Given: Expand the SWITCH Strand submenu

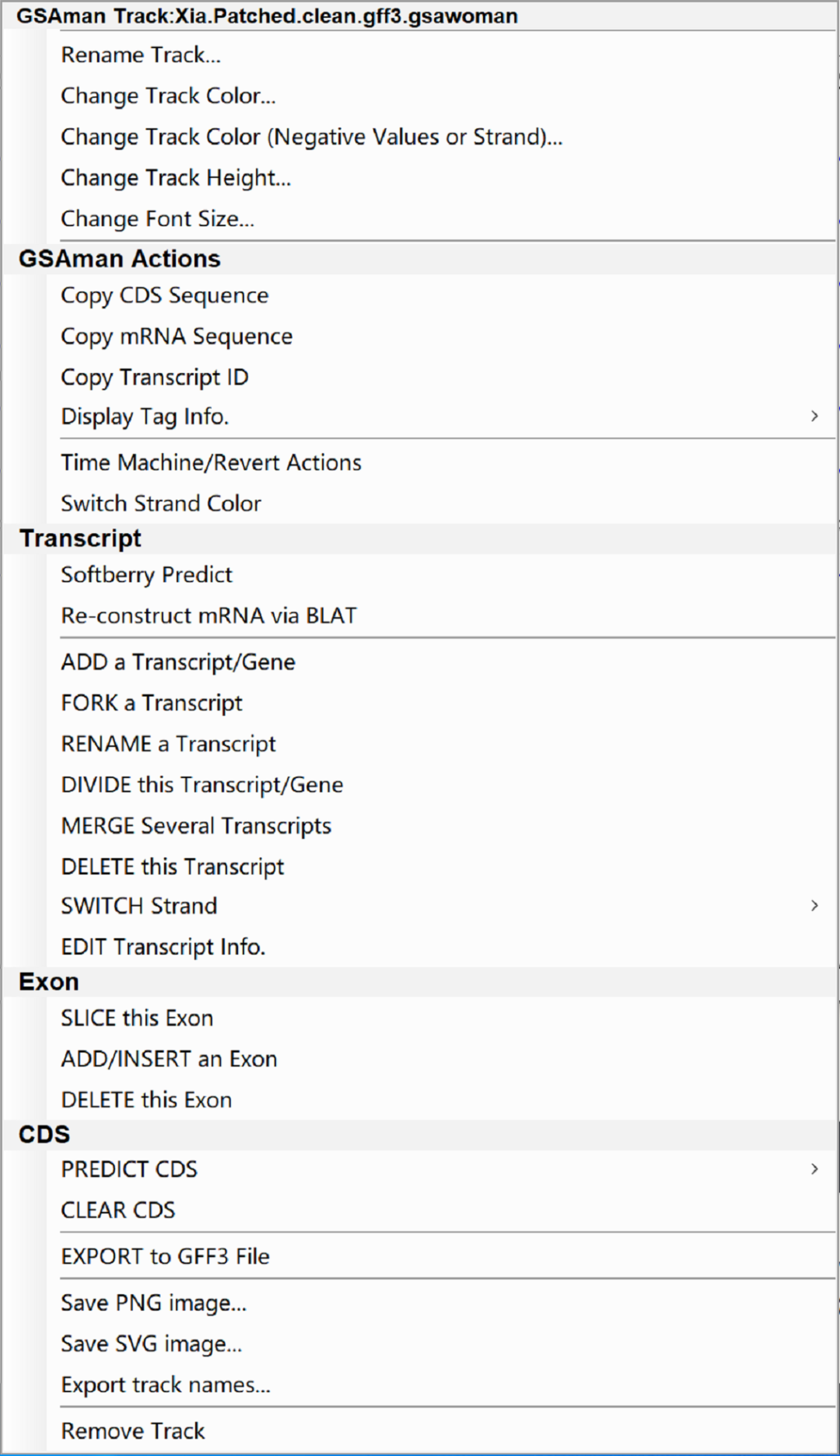Looking at the screenshot, I should point(139,906).
